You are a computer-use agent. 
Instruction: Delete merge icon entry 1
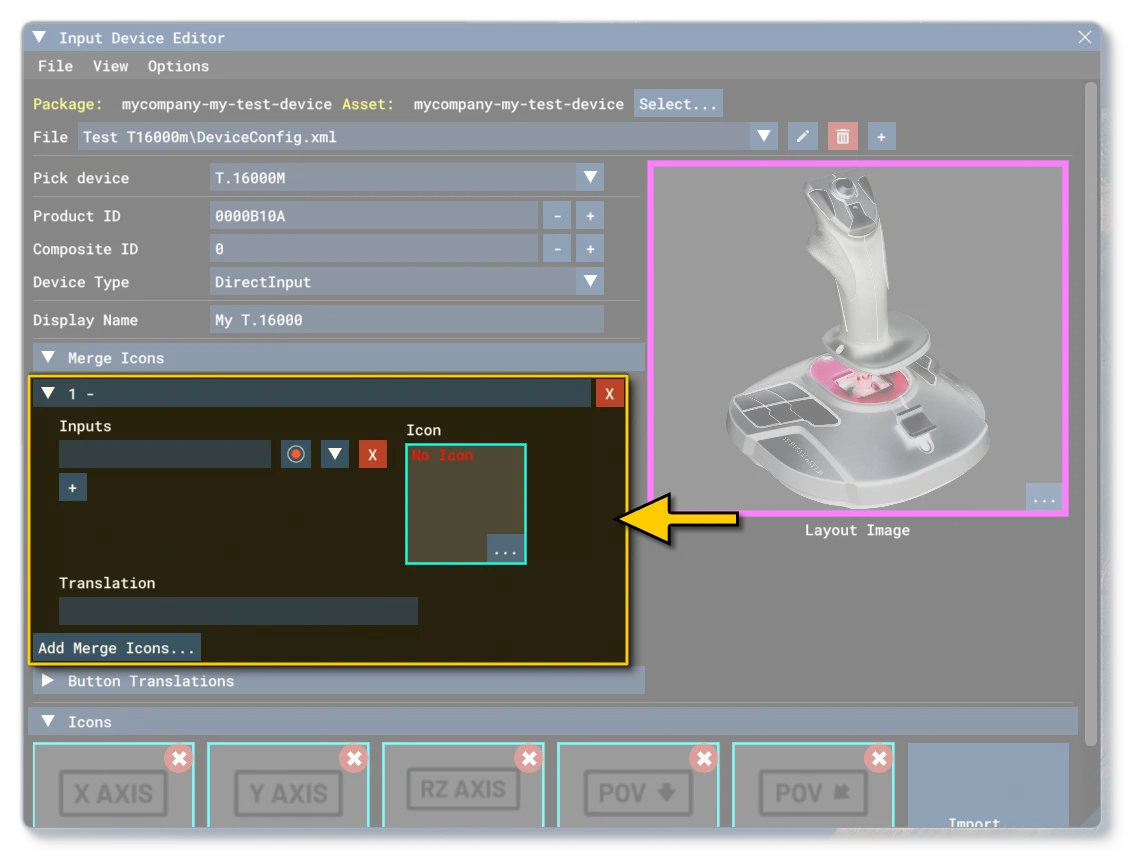[x=609, y=394]
